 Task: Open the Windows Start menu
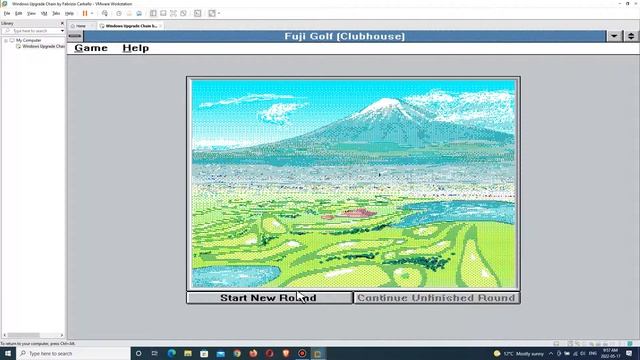[8, 353]
